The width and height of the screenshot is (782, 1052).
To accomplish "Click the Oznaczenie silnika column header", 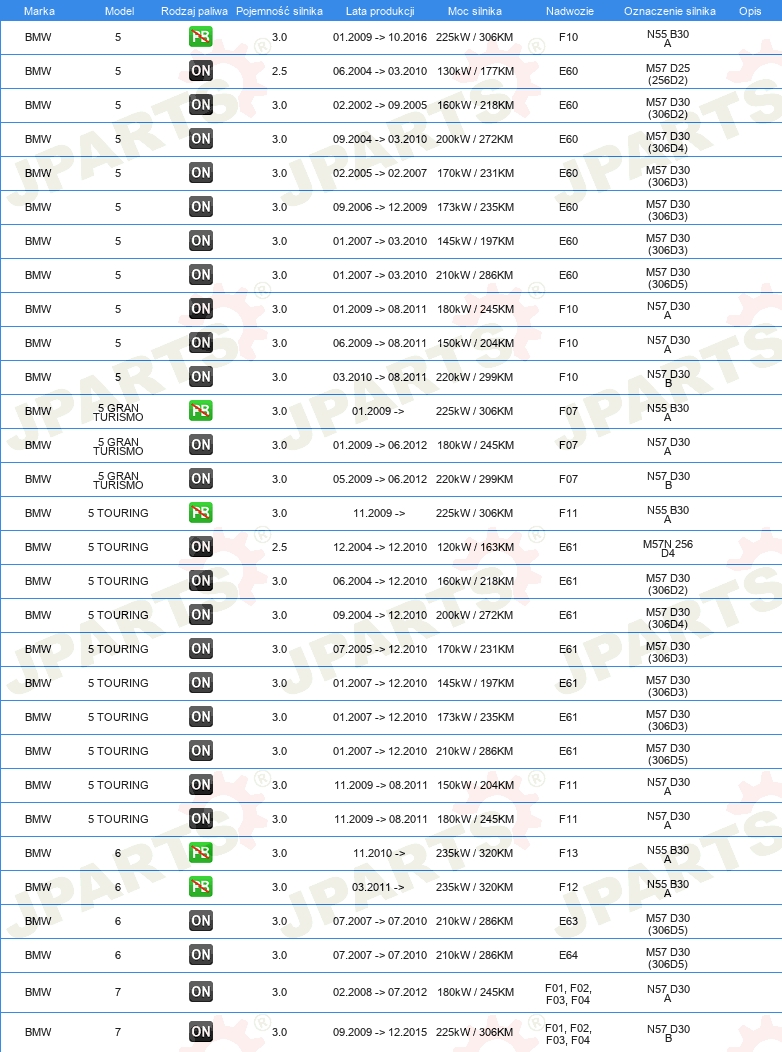I will tap(669, 11).
